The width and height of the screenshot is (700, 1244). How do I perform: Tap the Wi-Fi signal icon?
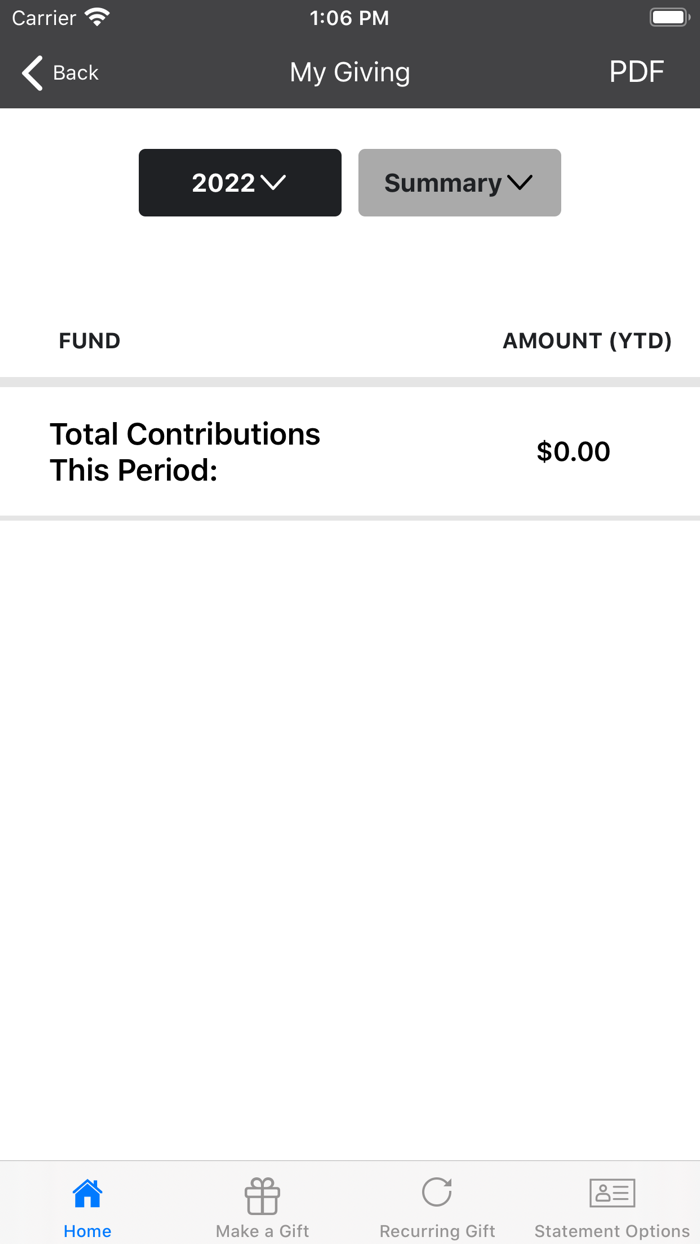point(97,18)
